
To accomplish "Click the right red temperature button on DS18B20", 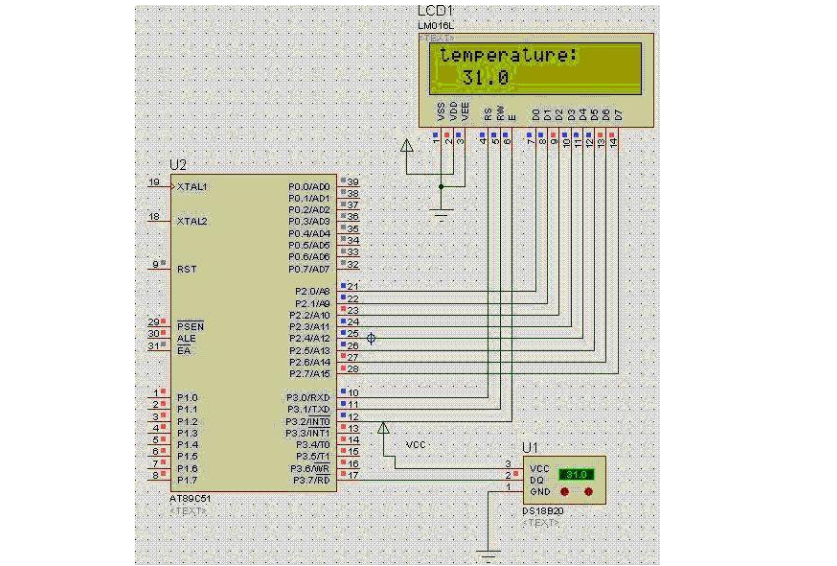I will pos(589,491).
